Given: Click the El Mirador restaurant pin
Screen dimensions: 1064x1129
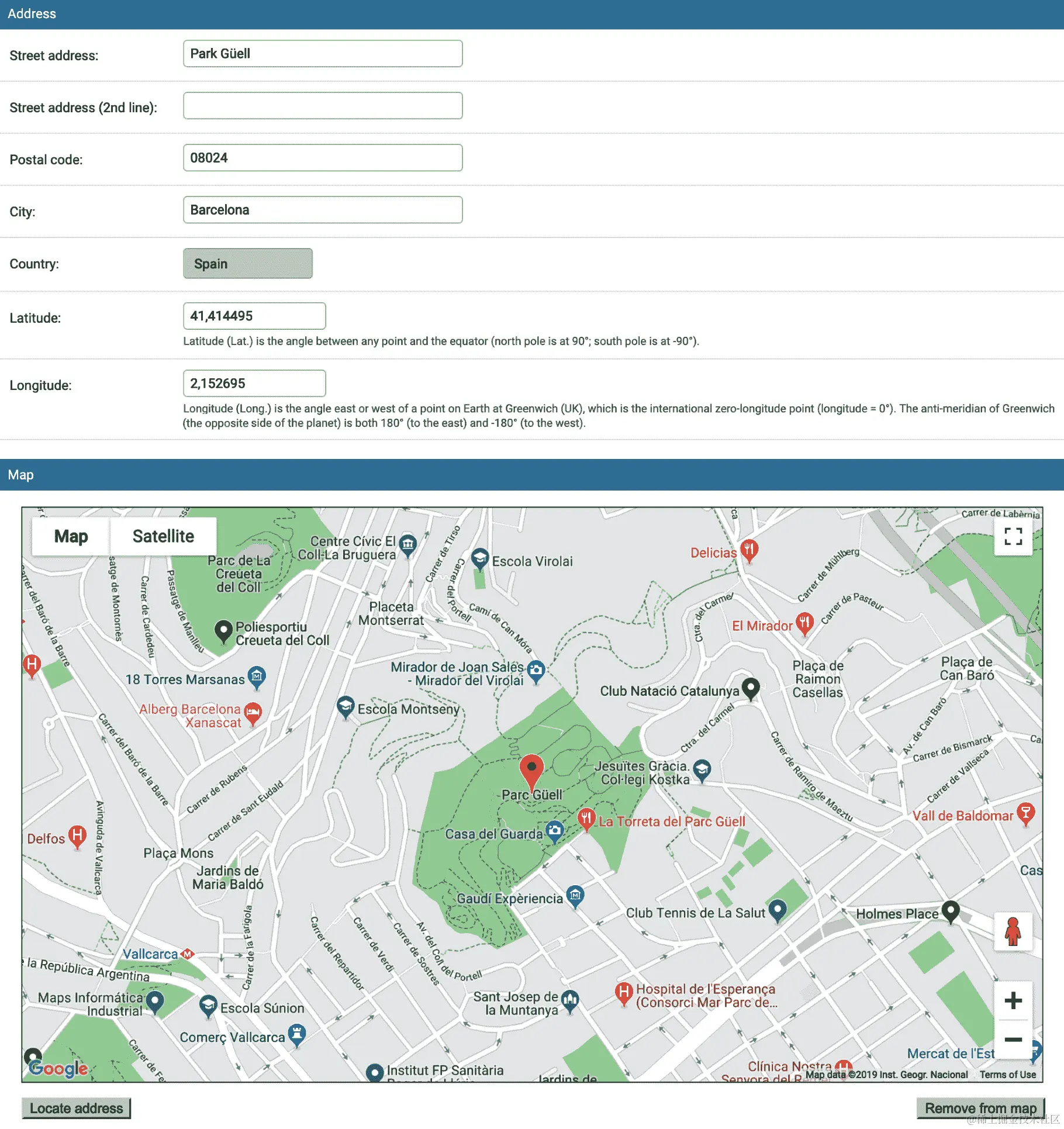Looking at the screenshot, I should pyautogui.click(x=804, y=623).
